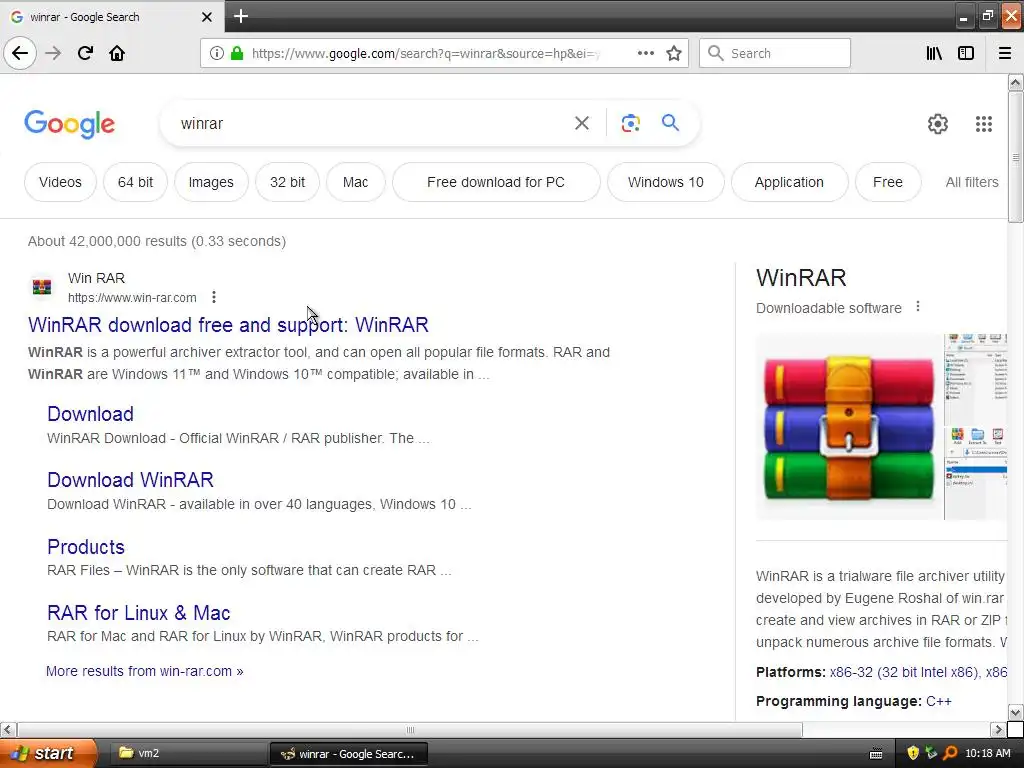Click the keyboard icon in the taskbar
Screen dimensions: 1024x768
coord(876,754)
